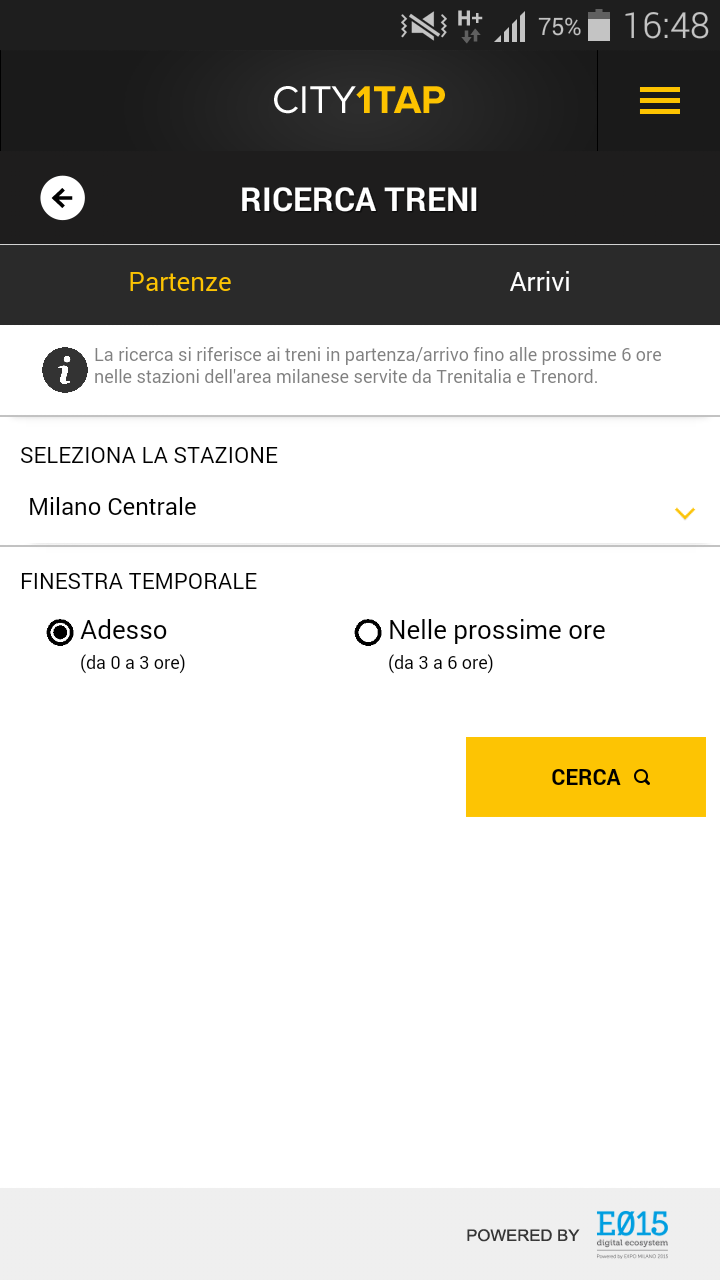Expand the station dropdown chevron
720x1280 pixels.
[x=684, y=514]
